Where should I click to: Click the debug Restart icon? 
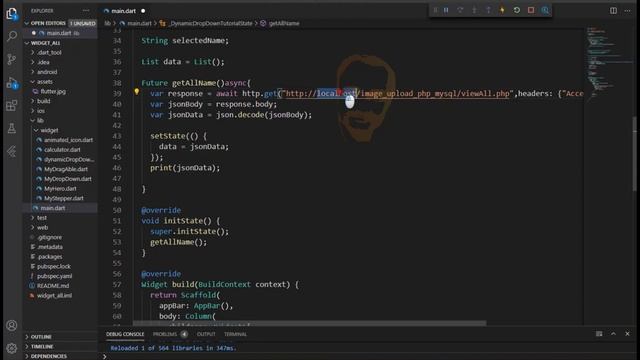click(x=517, y=10)
